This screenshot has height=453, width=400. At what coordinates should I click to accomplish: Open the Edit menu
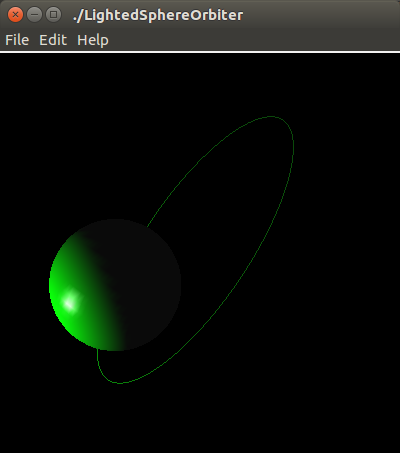click(x=53, y=40)
